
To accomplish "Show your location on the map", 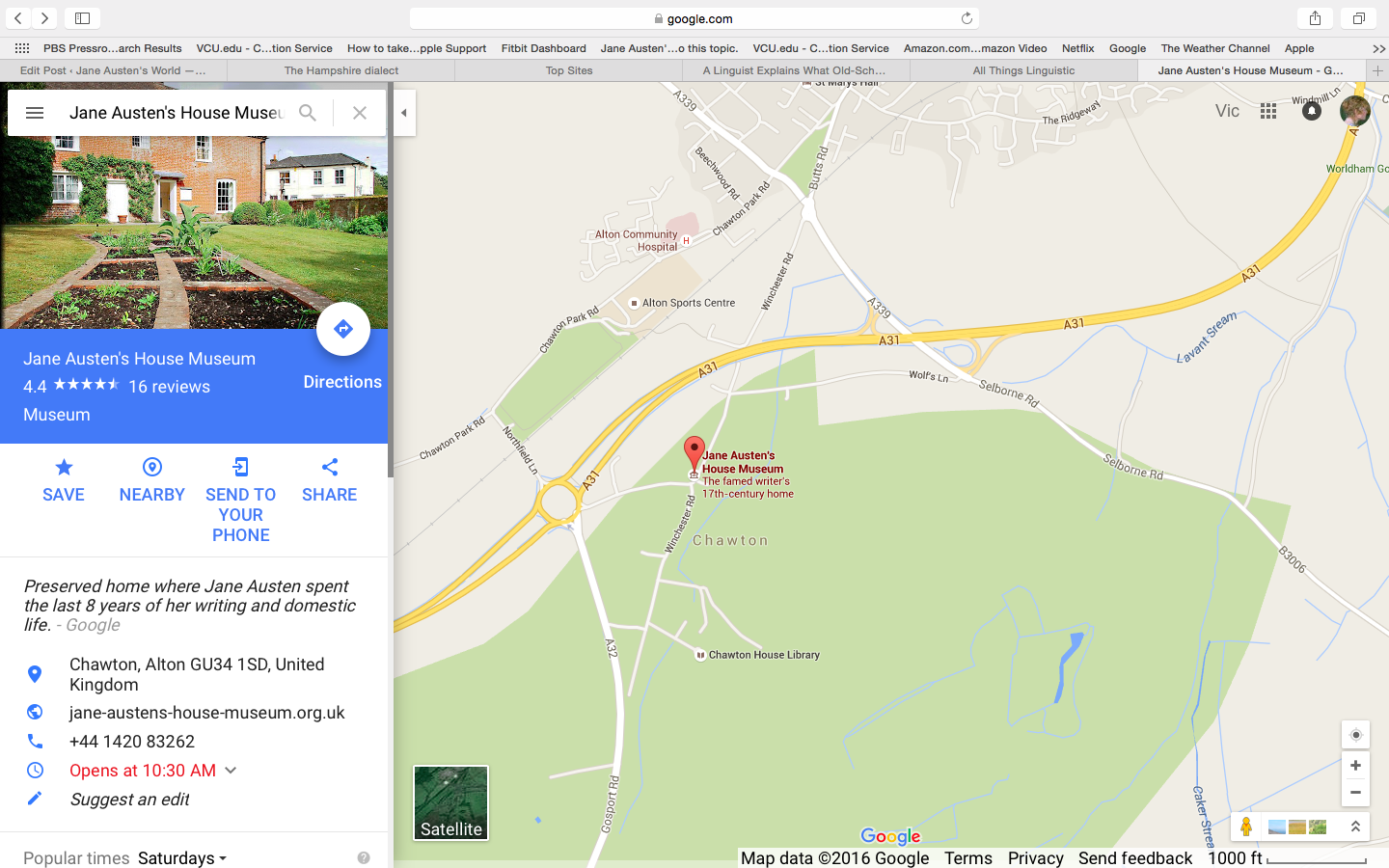I will click(1355, 735).
